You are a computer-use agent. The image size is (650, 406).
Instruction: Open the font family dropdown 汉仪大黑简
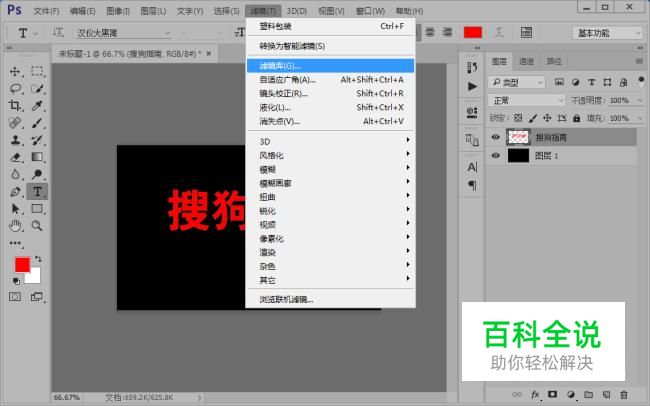click(123, 33)
